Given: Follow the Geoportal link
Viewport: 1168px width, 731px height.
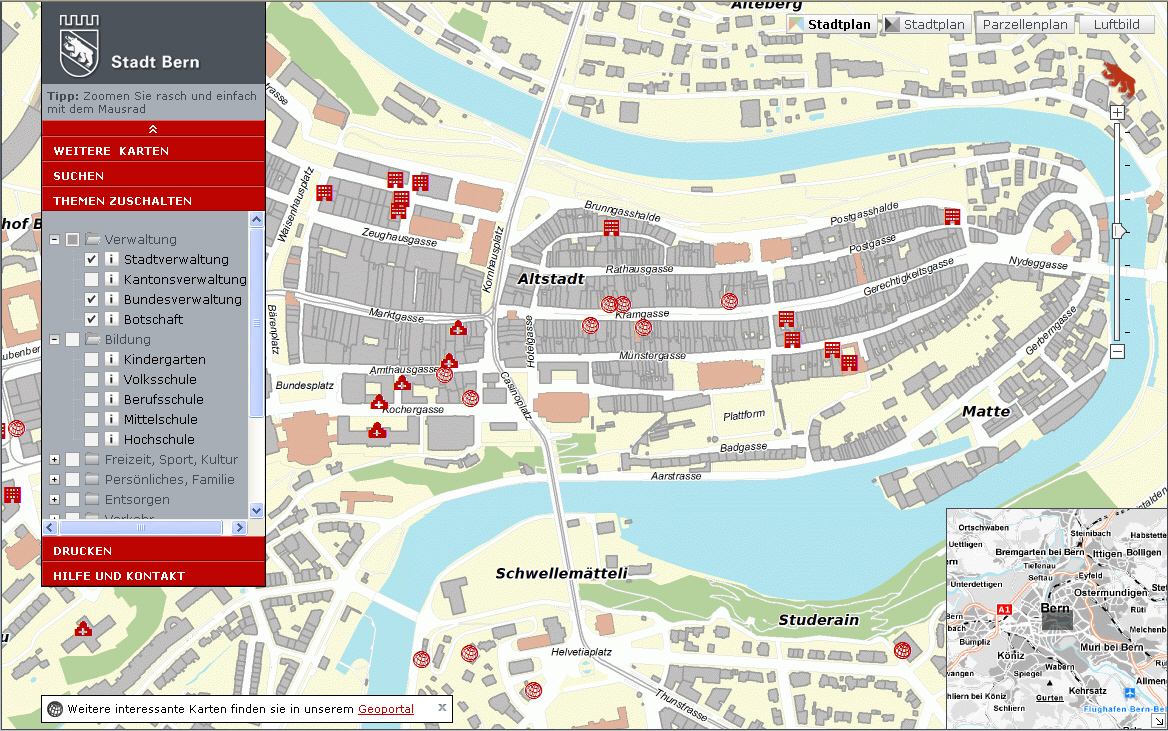Looking at the screenshot, I should coord(386,709).
